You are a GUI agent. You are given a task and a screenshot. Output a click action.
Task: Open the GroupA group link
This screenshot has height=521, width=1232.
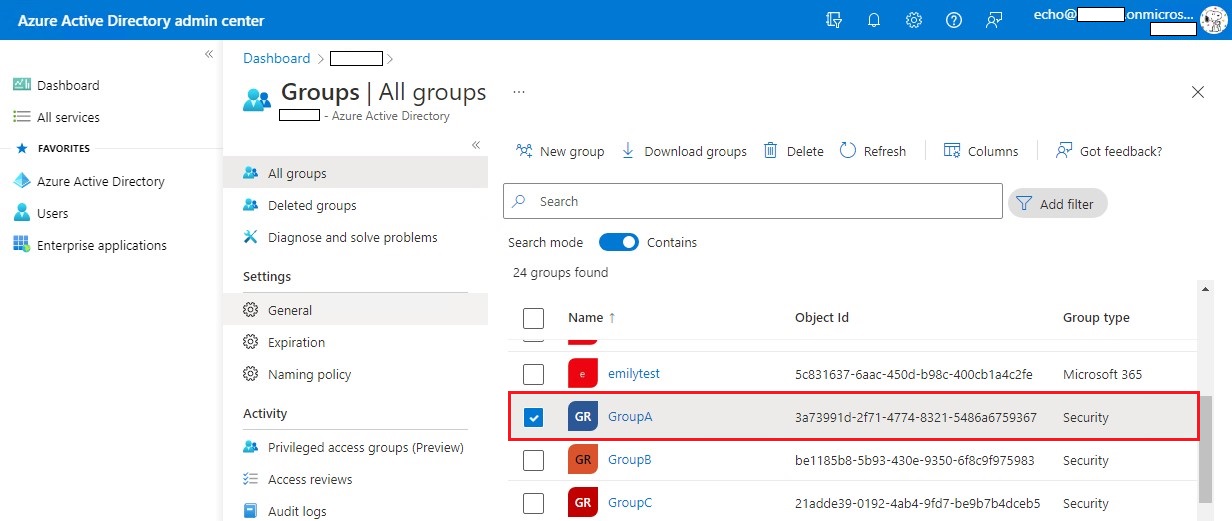click(x=630, y=416)
